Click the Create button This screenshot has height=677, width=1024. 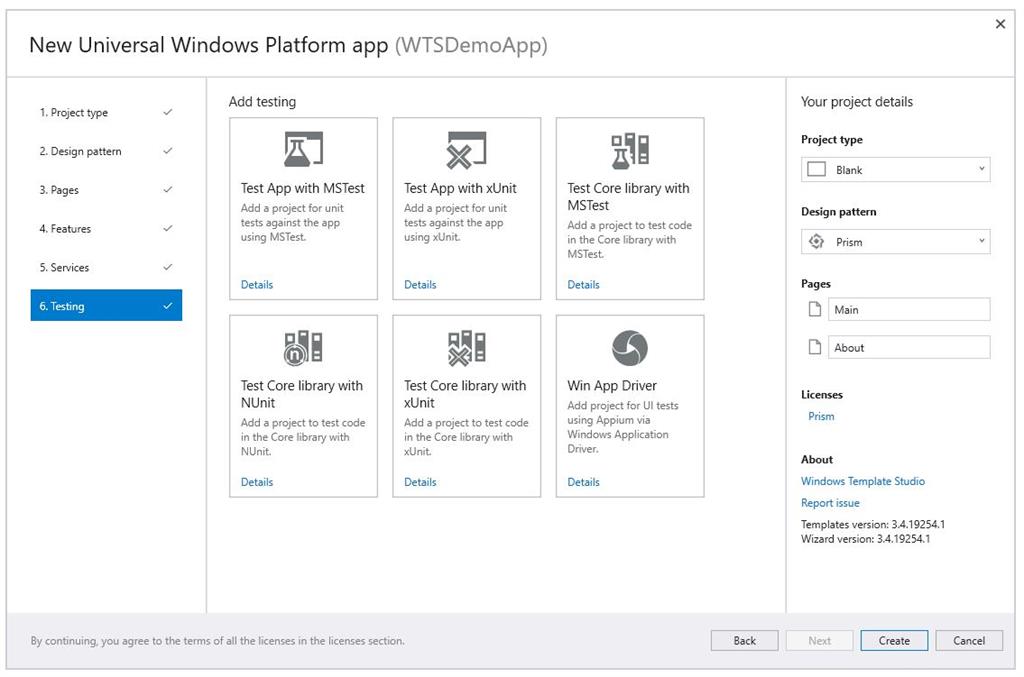click(x=893, y=640)
